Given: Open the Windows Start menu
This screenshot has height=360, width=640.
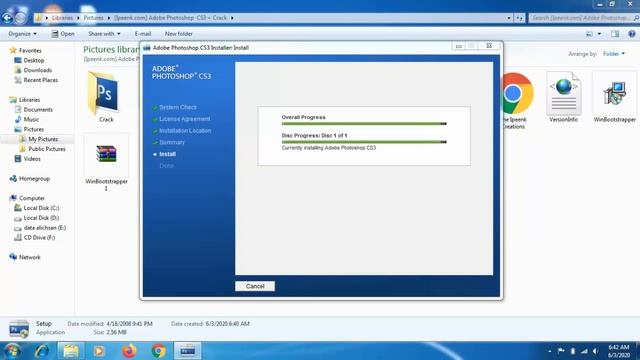Looking at the screenshot, I should 12,351.
